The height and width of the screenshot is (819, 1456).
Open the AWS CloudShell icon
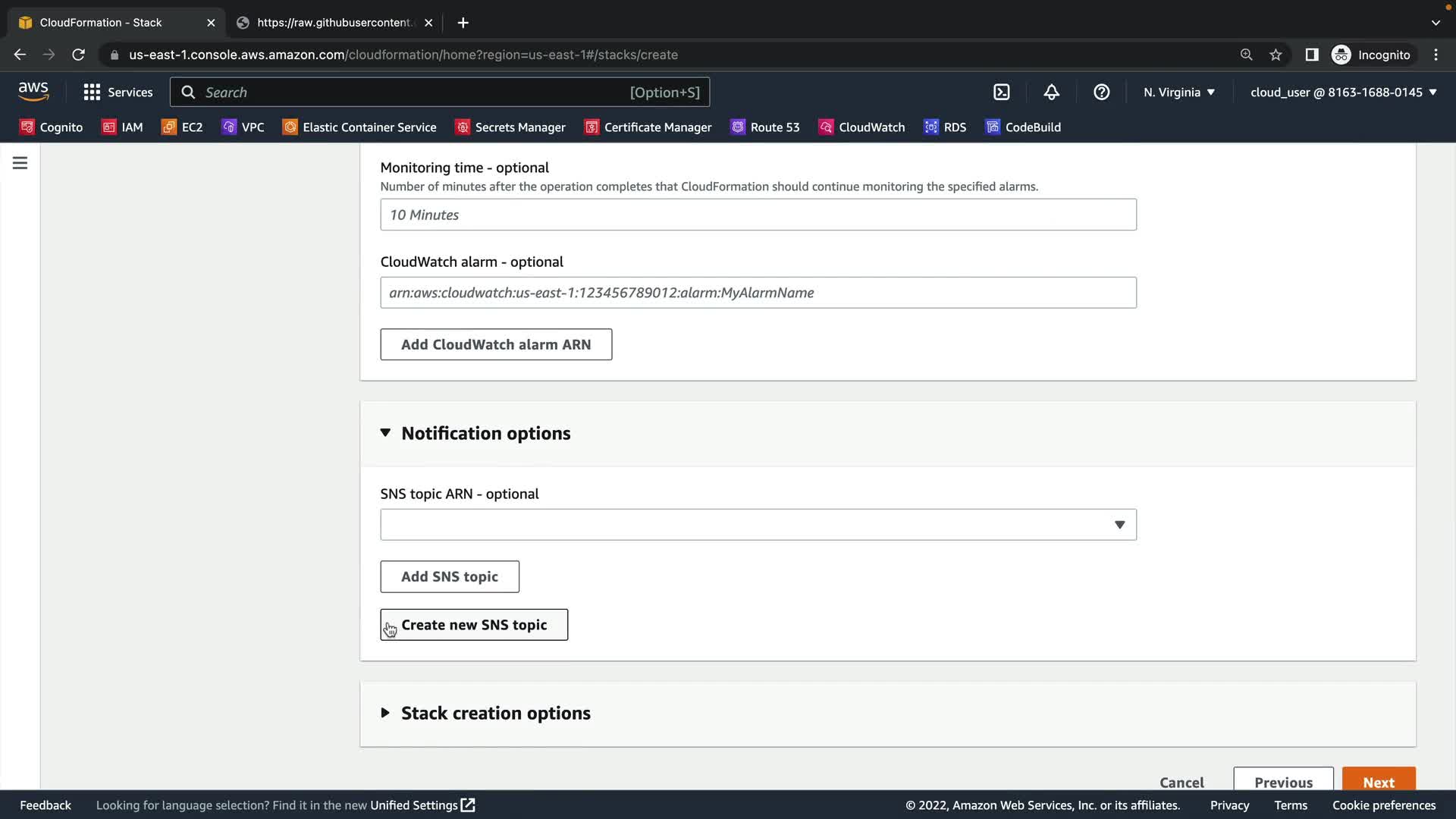click(x=1002, y=93)
